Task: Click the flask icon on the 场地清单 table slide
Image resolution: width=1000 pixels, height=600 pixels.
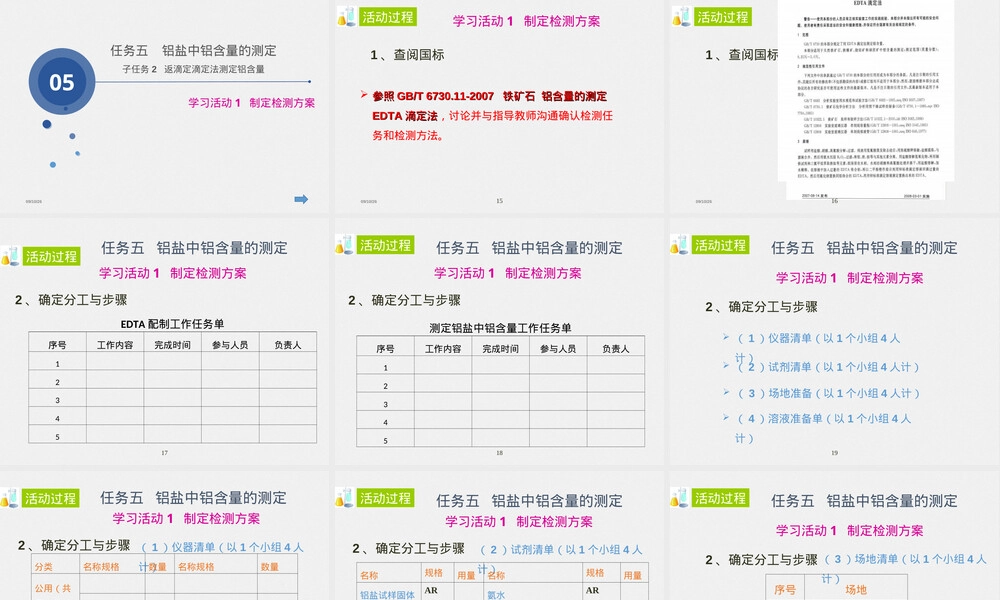Action: click(x=679, y=497)
